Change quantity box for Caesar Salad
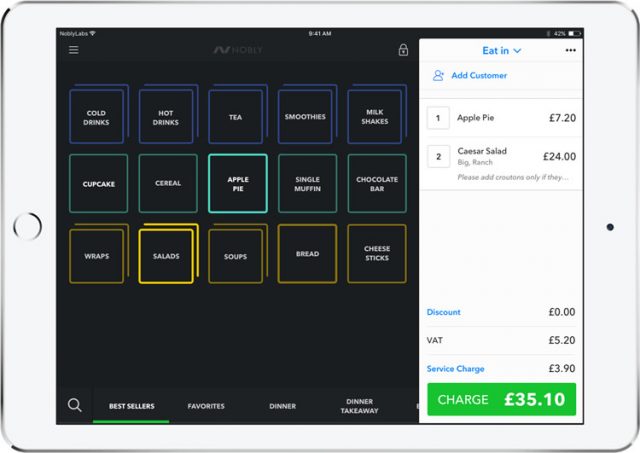 [x=438, y=156]
